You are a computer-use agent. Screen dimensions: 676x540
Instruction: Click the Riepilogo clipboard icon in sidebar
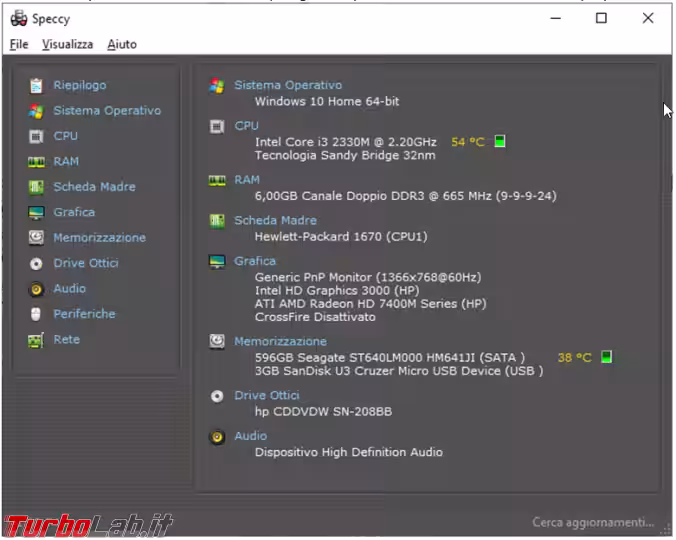(36, 85)
